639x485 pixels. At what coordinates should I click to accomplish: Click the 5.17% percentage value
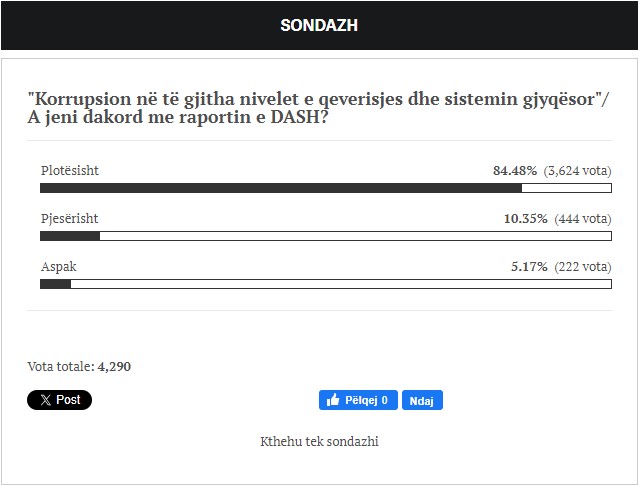point(529,267)
